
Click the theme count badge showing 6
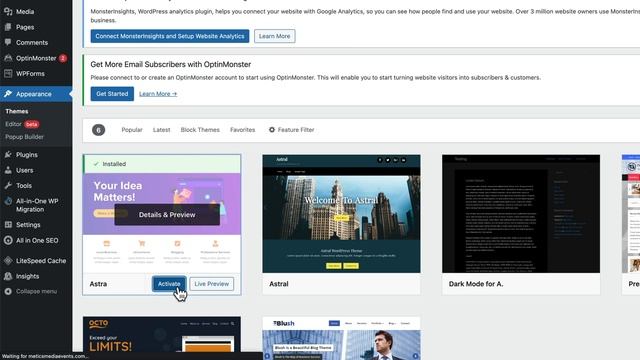98,130
